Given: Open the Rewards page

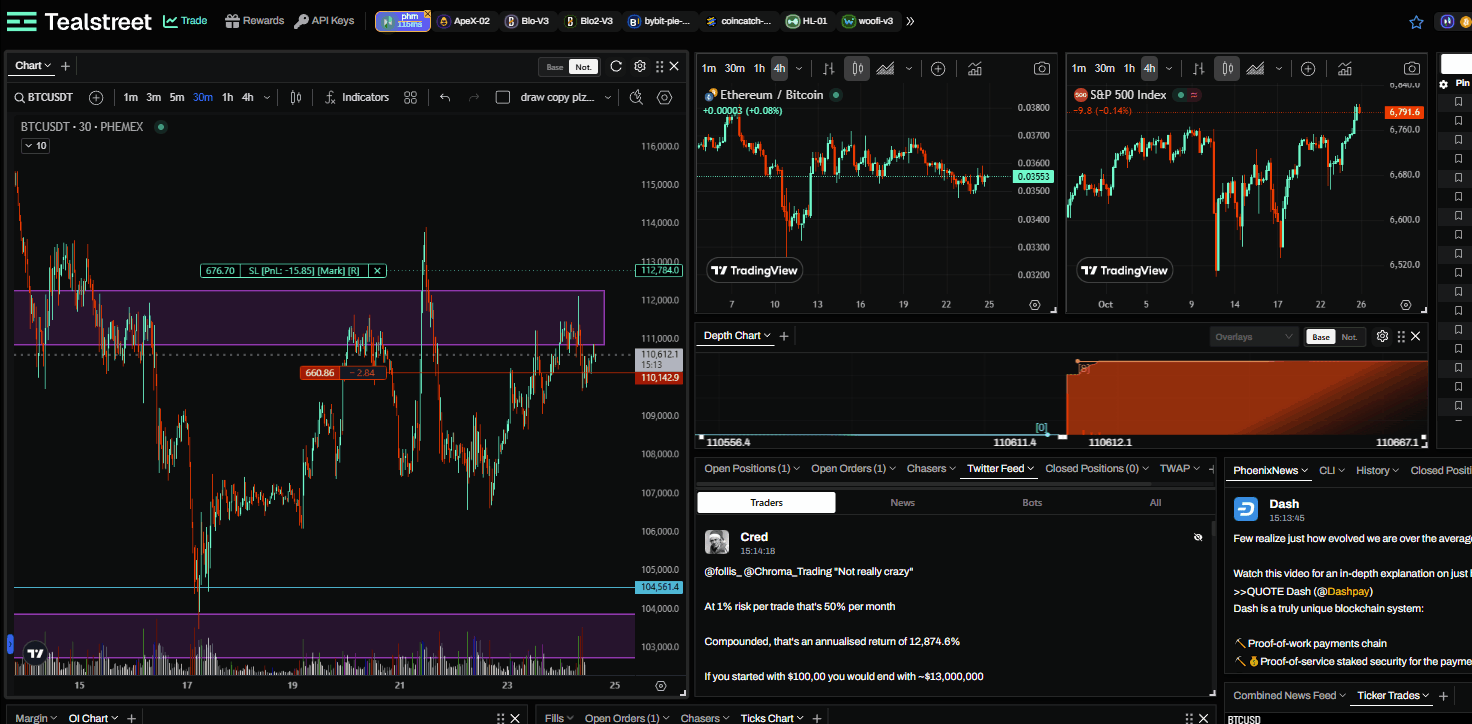Looking at the screenshot, I should pos(254,21).
